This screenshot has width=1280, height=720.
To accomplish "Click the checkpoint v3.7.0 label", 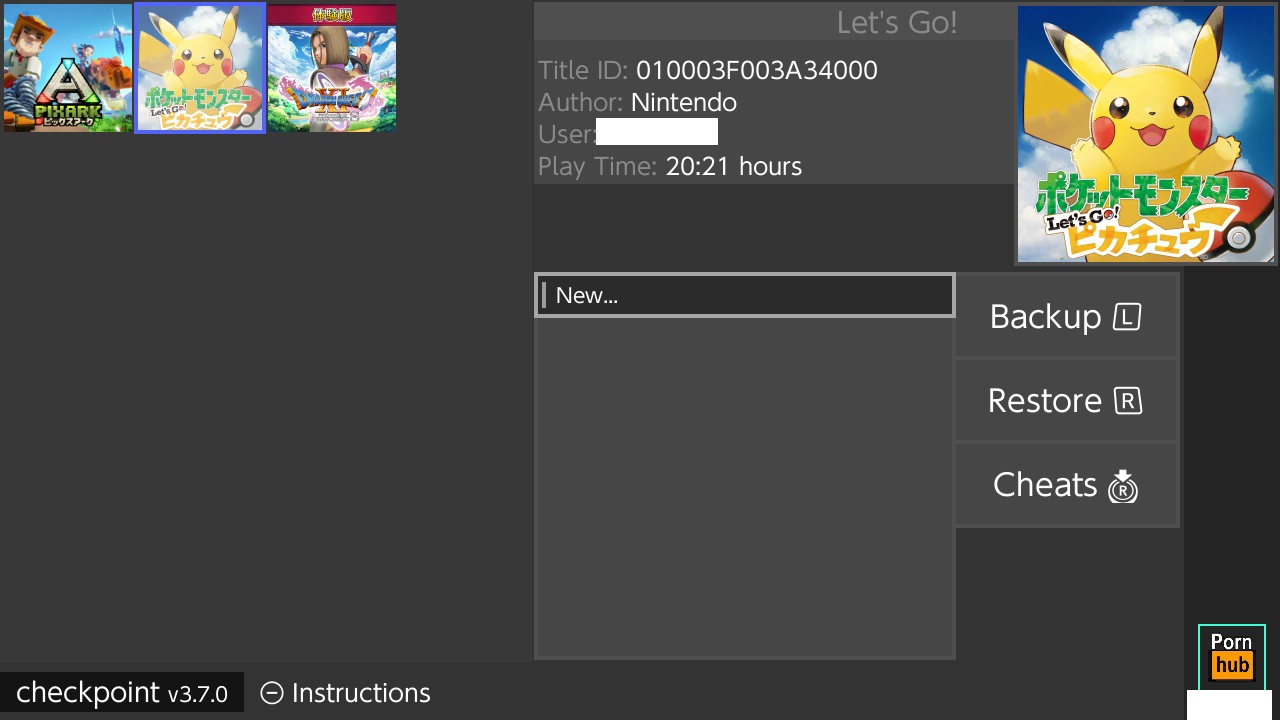I will point(122,692).
